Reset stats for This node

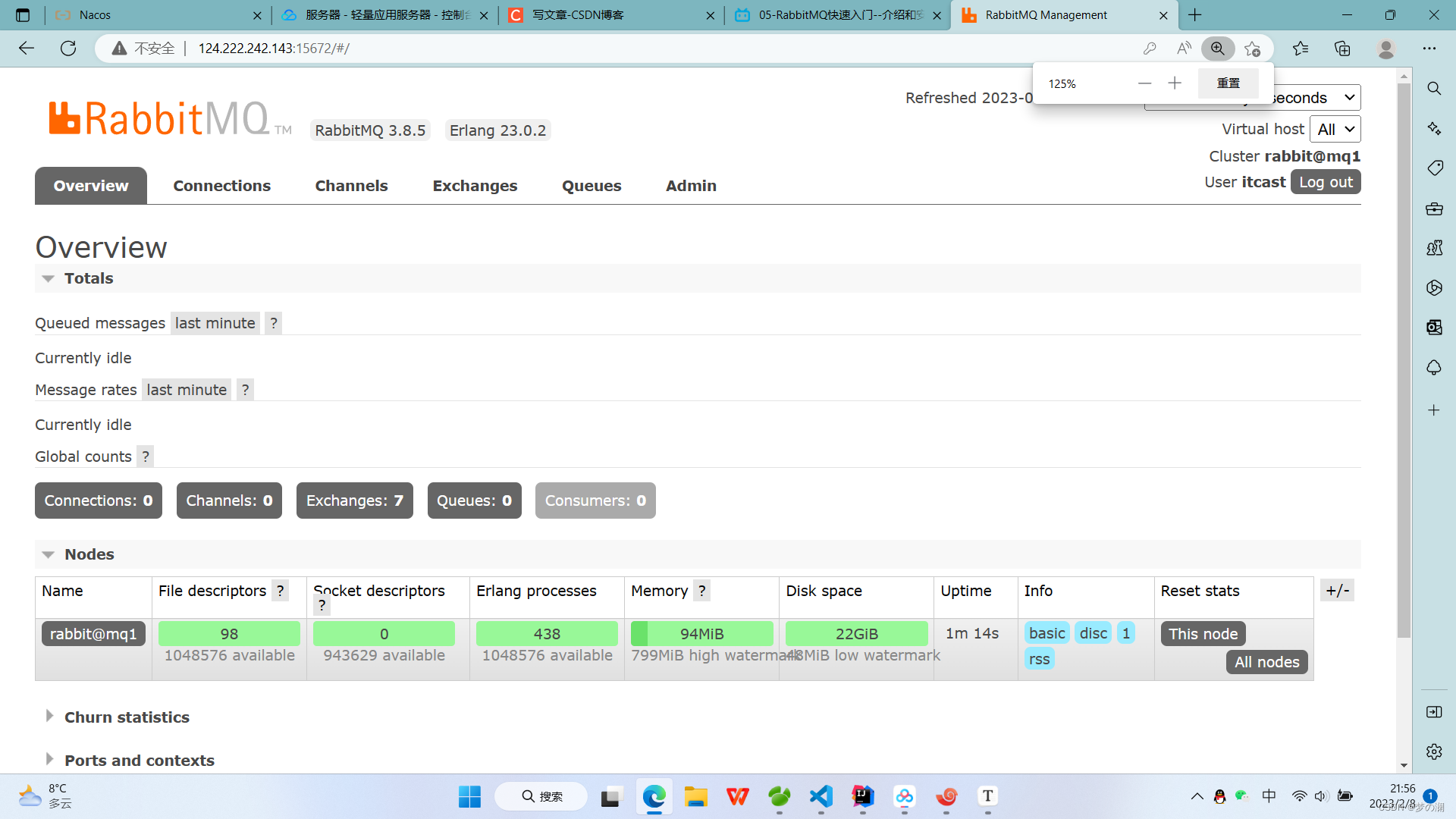click(x=1203, y=634)
